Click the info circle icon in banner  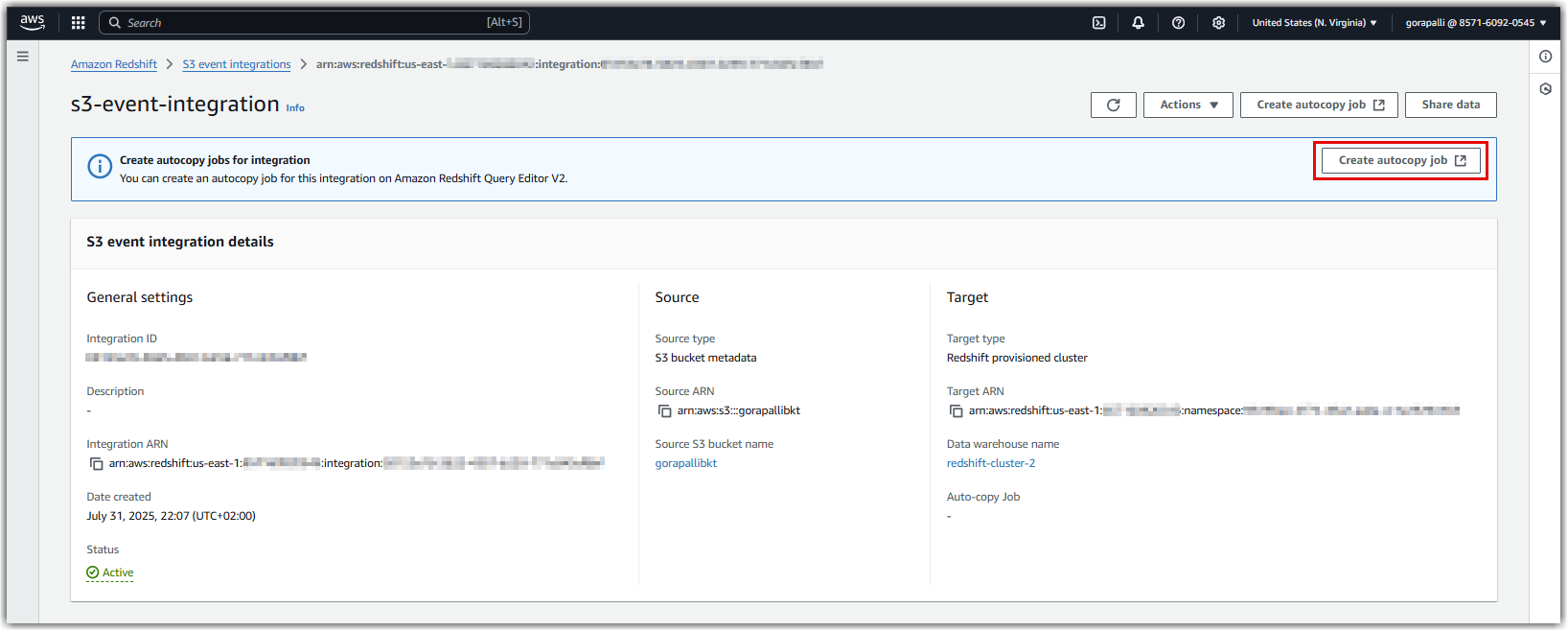(100, 167)
